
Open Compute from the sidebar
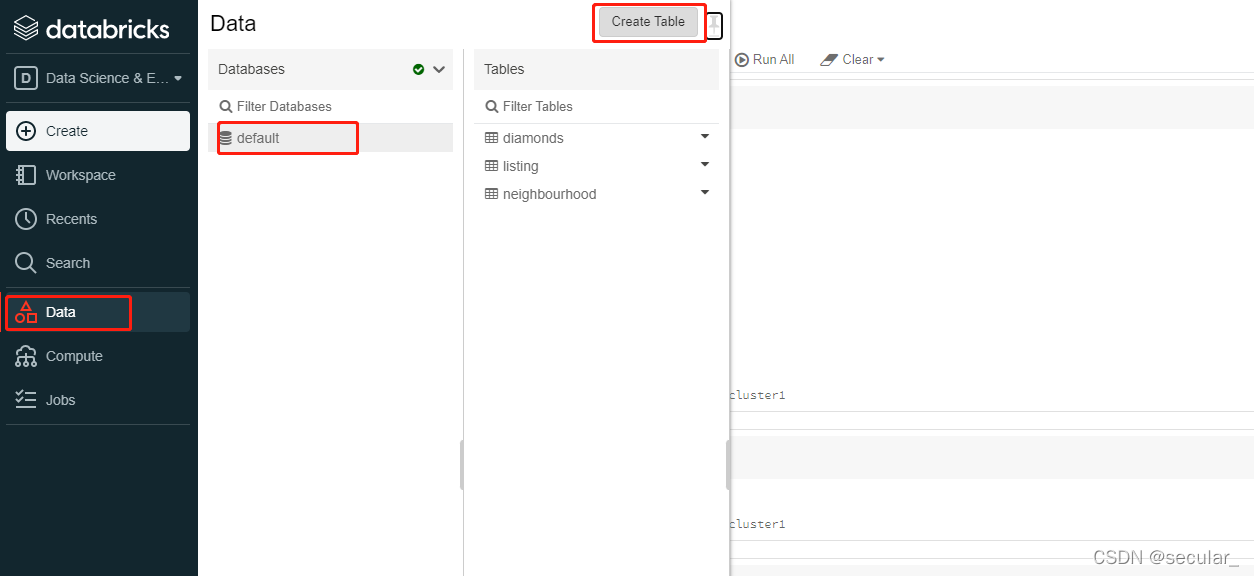click(x=98, y=356)
